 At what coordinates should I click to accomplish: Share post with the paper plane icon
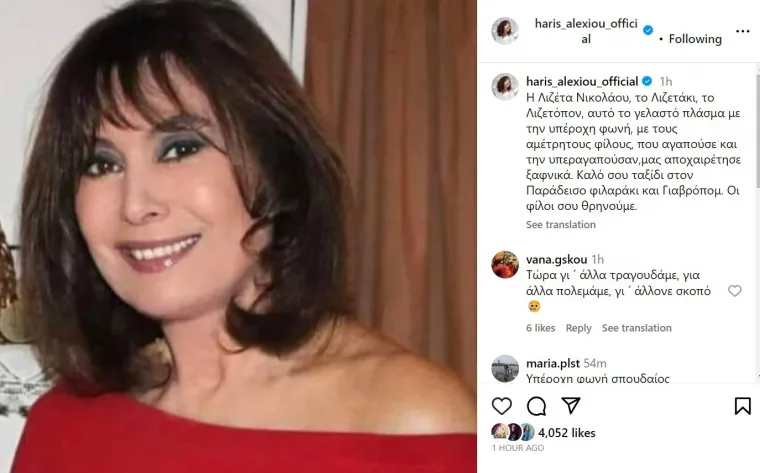pyautogui.click(x=571, y=406)
